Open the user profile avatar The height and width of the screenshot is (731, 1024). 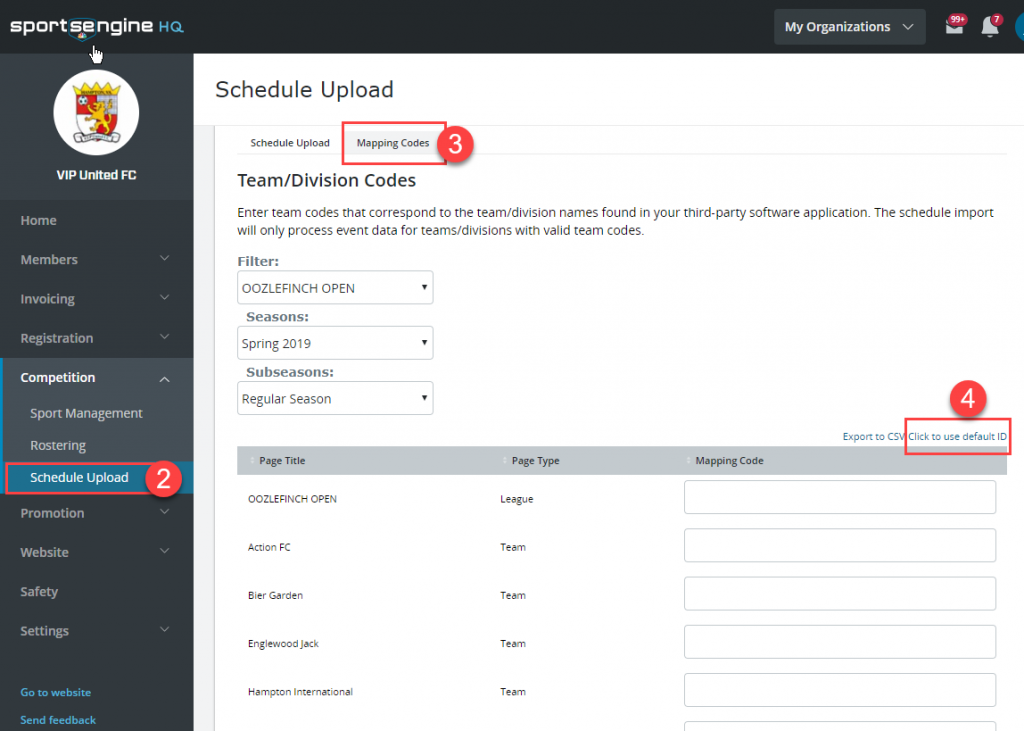click(1019, 25)
